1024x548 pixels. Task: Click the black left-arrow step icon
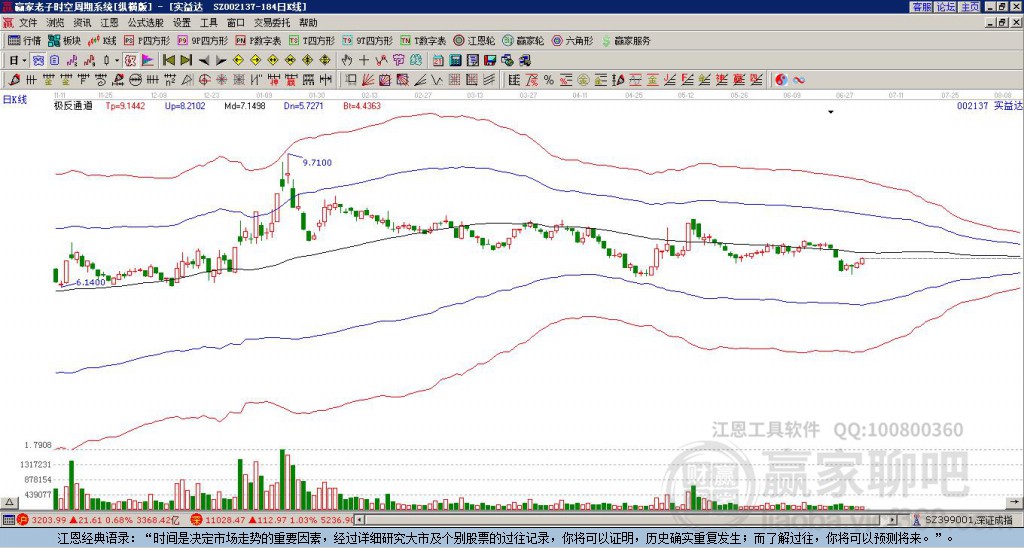click(204, 61)
